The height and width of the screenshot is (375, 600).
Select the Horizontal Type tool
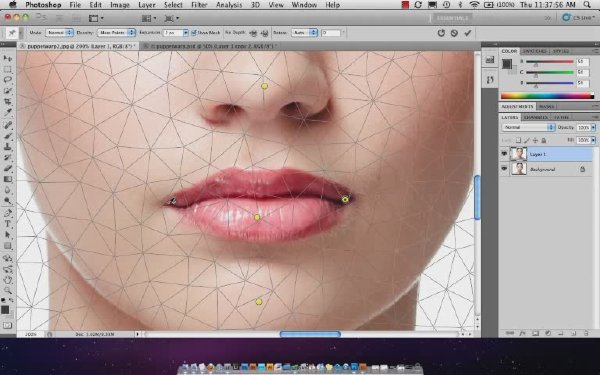tap(8, 224)
